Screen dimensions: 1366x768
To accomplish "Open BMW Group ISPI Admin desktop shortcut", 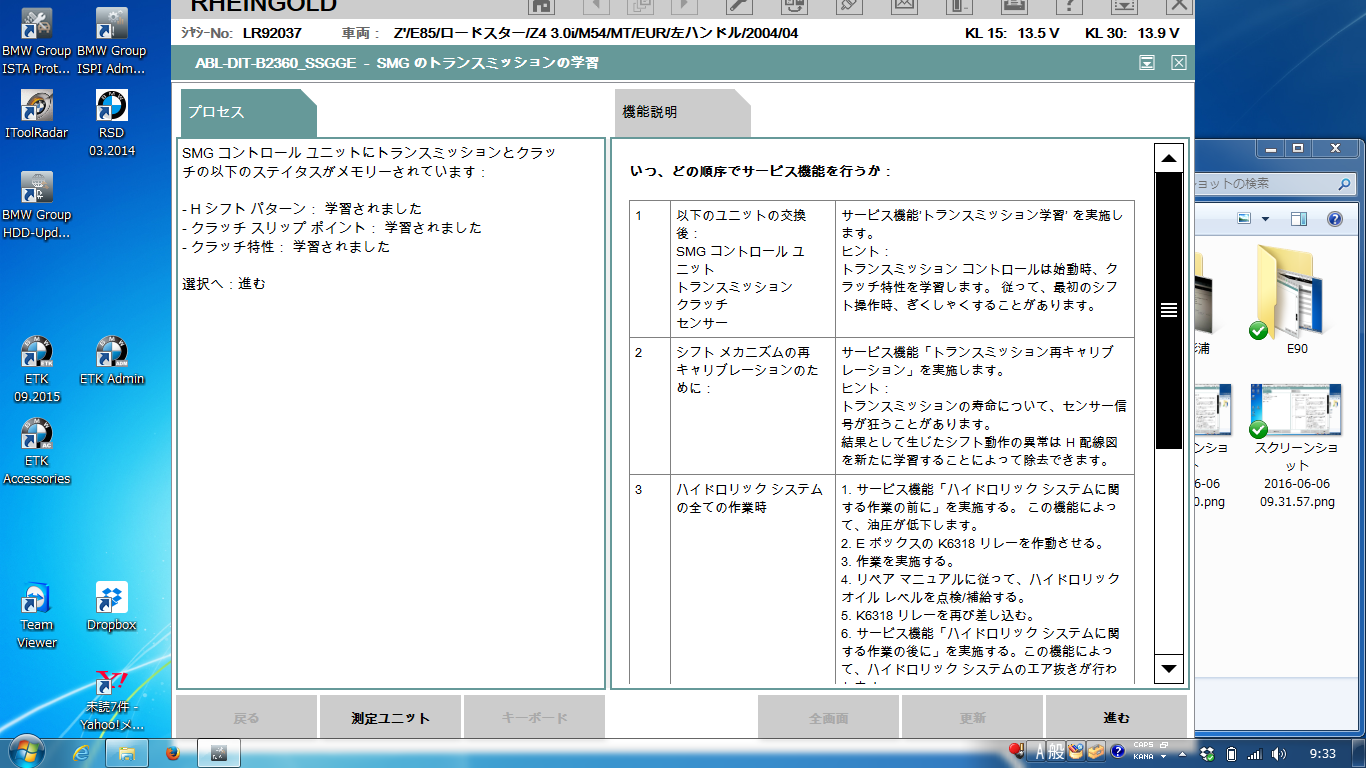I will (x=111, y=42).
